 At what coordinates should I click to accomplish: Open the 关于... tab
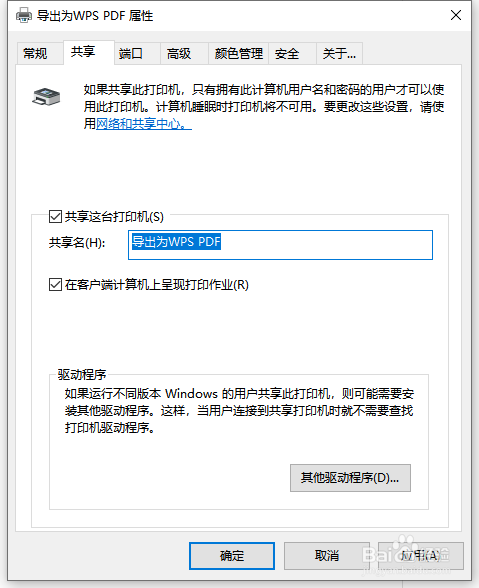(339, 54)
